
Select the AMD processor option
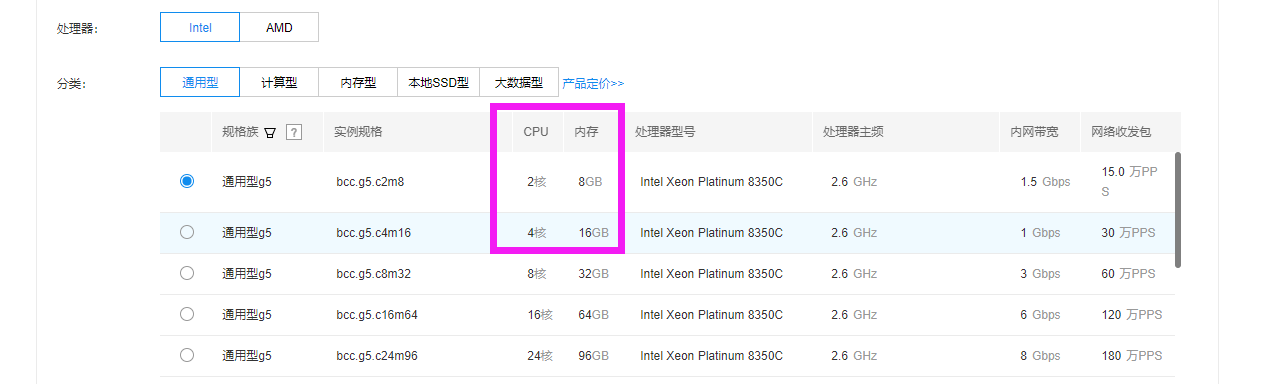point(279,28)
